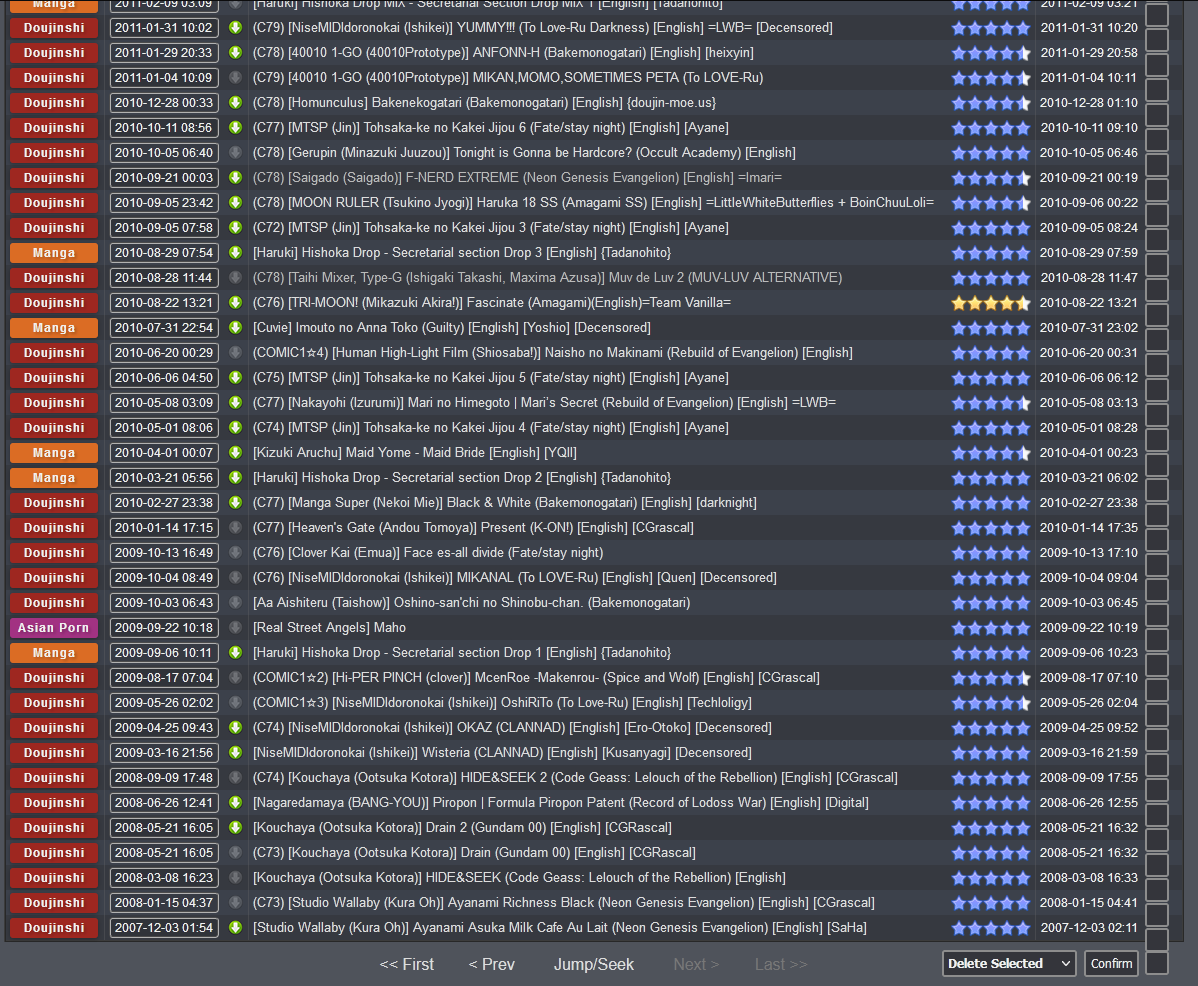
Task: Click the timestamp 2008-03-08 16:33
Action: tap(1089, 878)
